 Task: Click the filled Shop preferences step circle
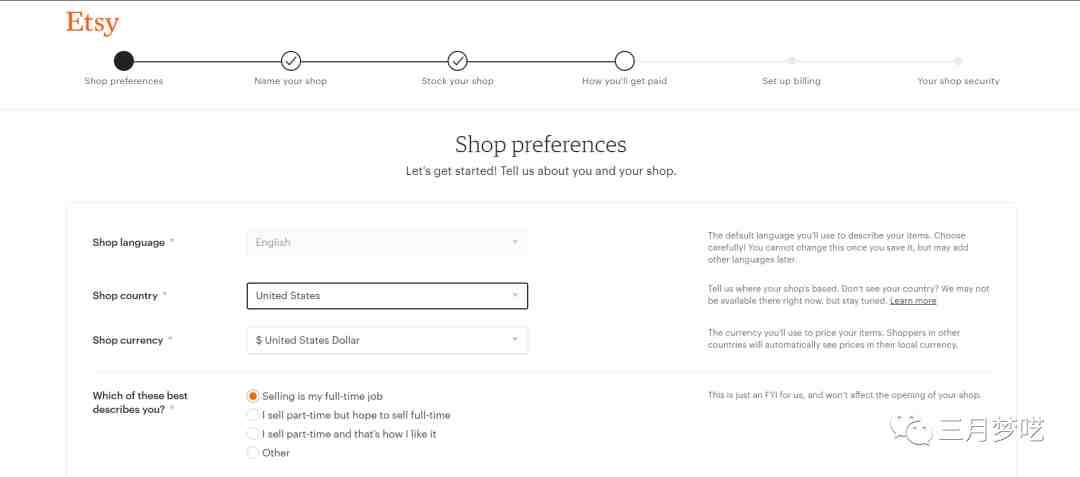123,61
